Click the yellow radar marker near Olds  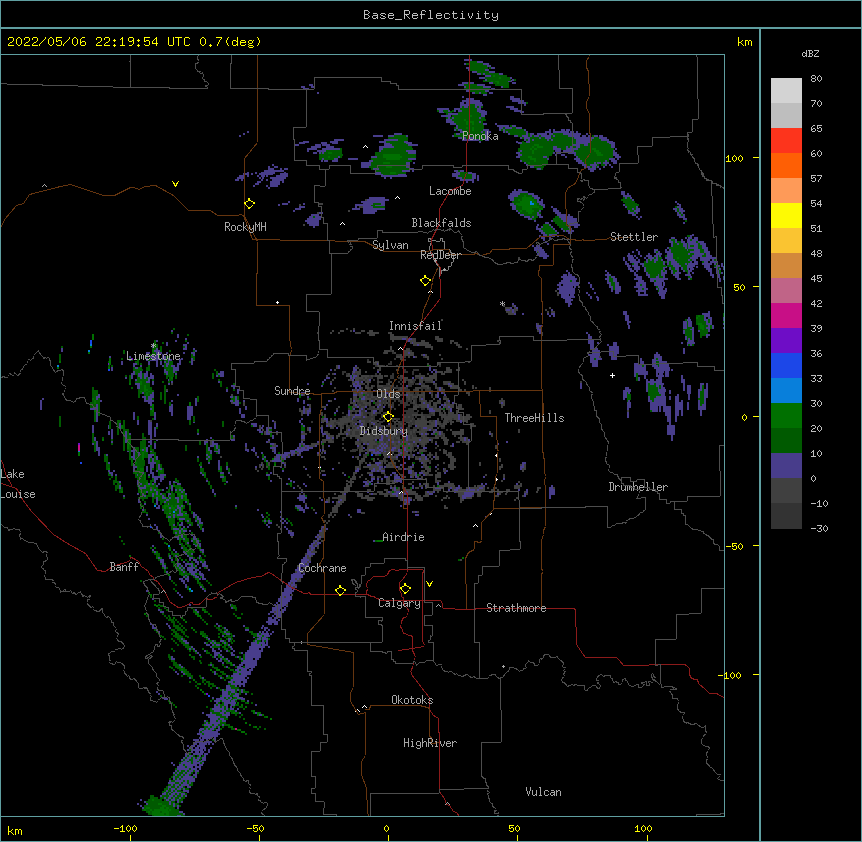click(x=388, y=417)
